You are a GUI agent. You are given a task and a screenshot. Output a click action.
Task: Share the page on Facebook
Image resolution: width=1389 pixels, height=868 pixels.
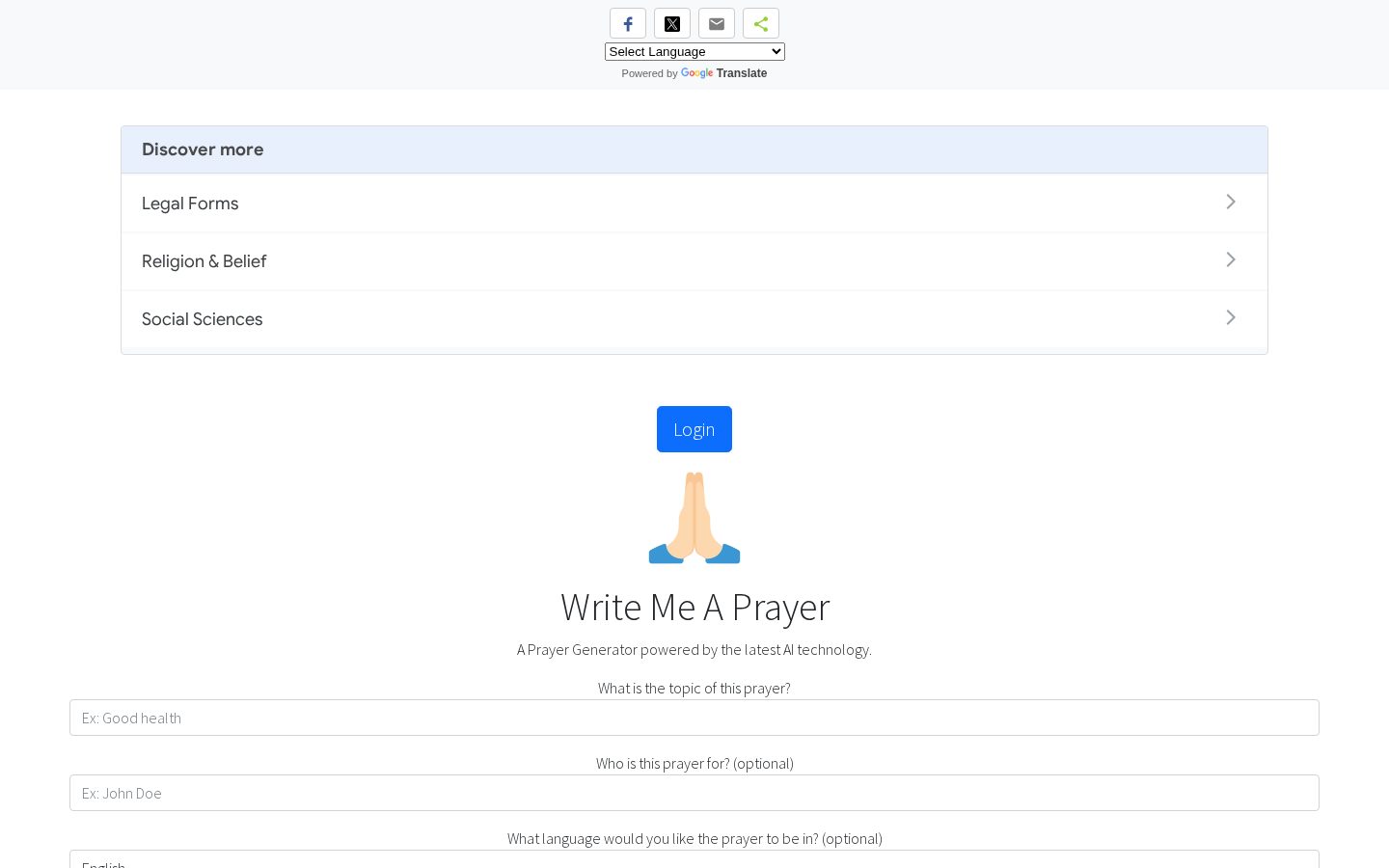[x=628, y=23]
